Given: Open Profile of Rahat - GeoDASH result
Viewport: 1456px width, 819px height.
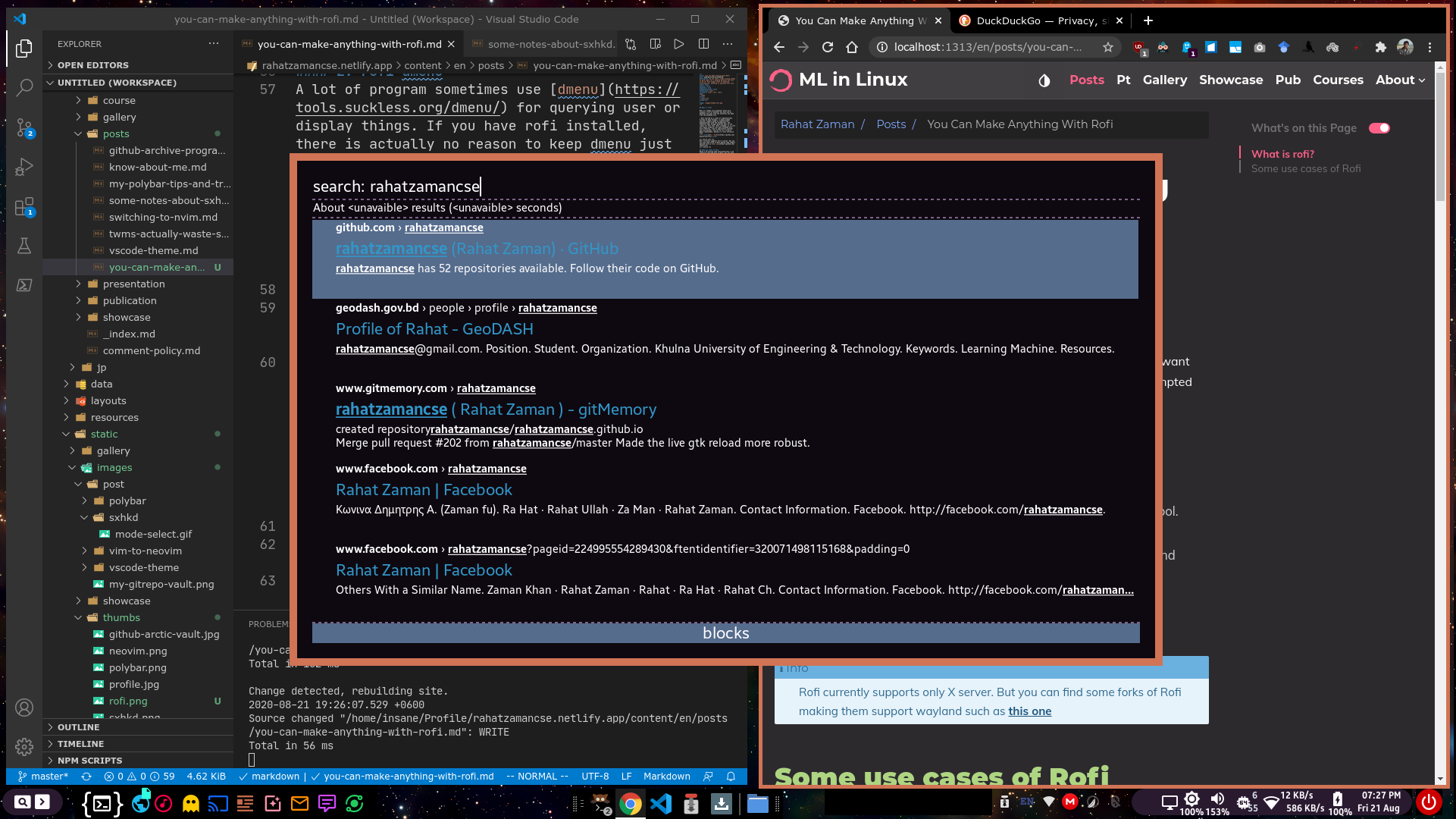Looking at the screenshot, I should click(x=434, y=329).
